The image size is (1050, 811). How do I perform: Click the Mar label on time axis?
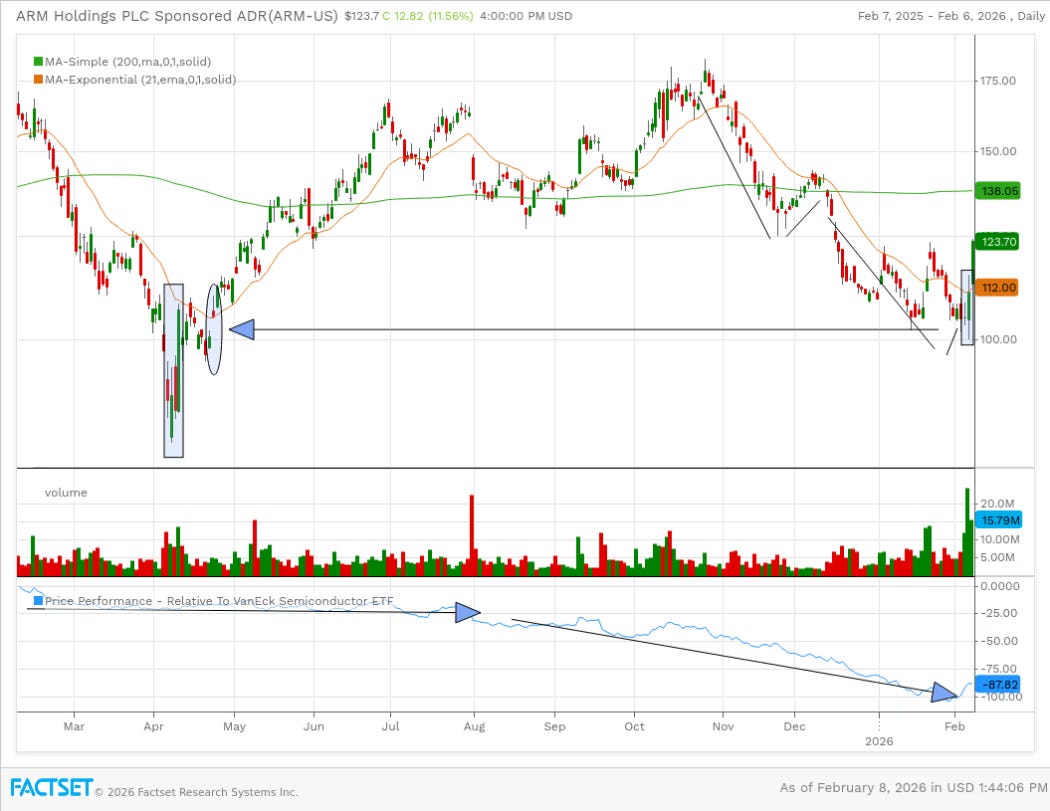74,726
